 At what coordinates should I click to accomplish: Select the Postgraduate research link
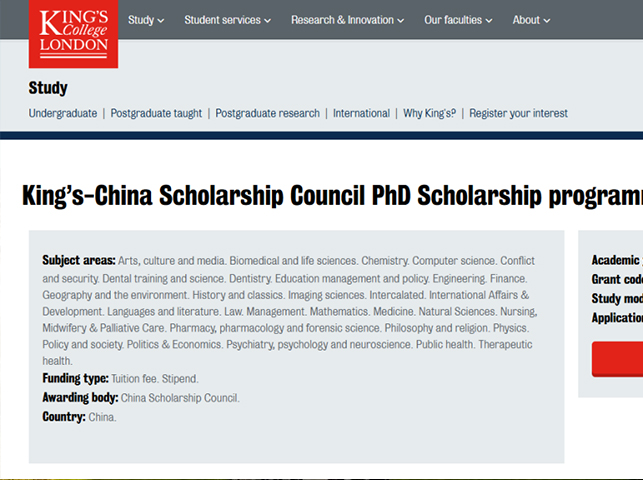(268, 113)
